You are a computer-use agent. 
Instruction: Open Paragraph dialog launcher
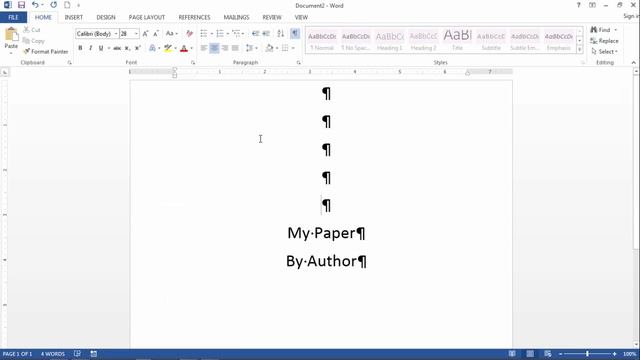(299, 63)
